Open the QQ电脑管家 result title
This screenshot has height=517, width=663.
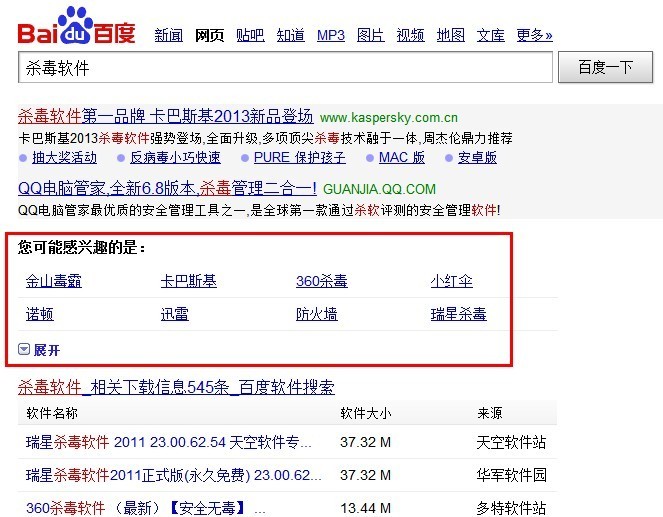[x=167, y=188]
